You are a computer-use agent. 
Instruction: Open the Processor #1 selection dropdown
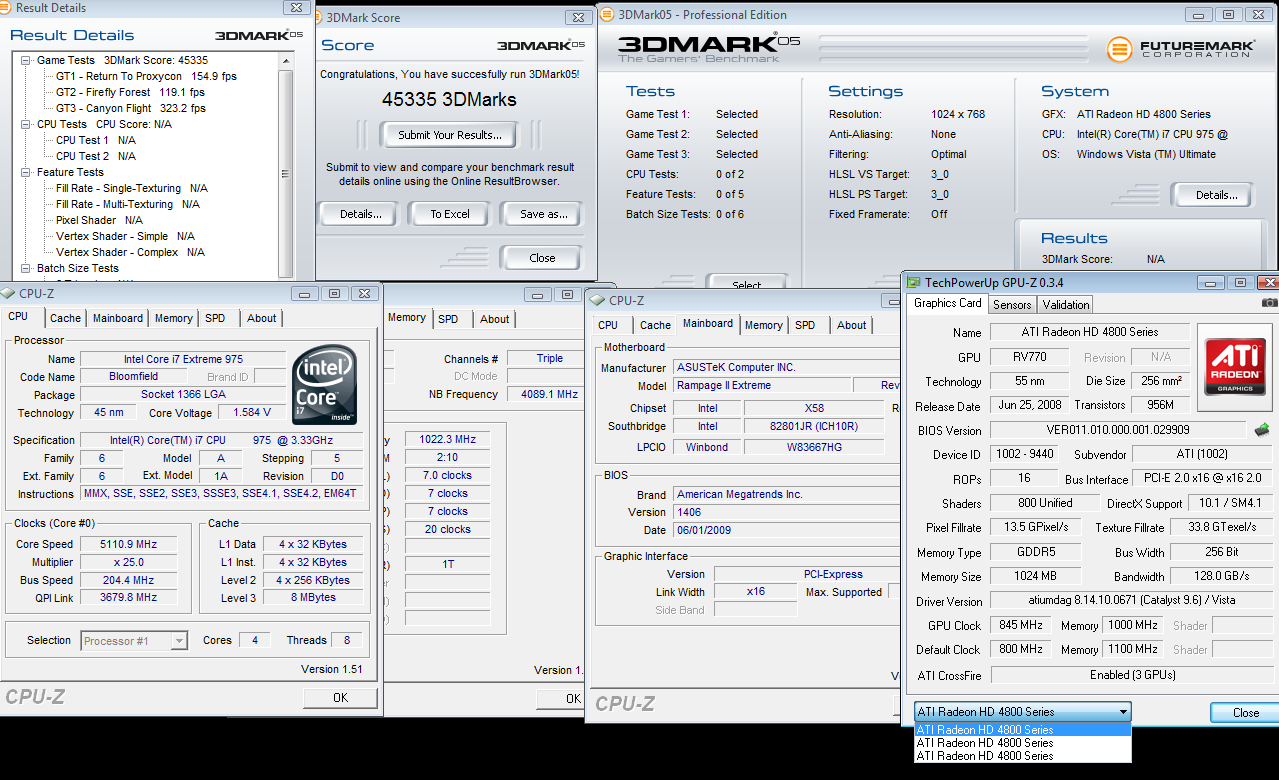pos(179,641)
